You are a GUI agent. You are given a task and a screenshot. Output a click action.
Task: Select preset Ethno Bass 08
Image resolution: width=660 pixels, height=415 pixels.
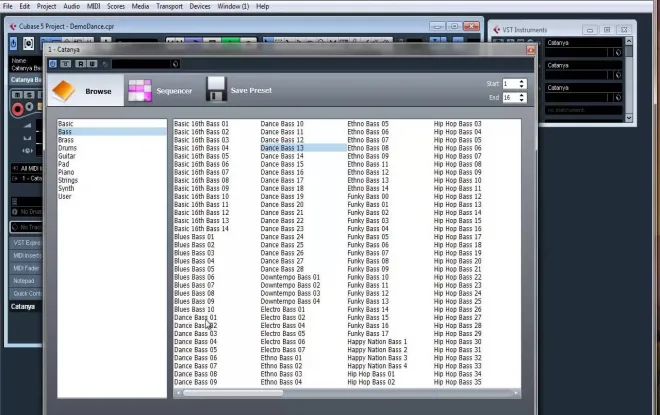pos(368,148)
